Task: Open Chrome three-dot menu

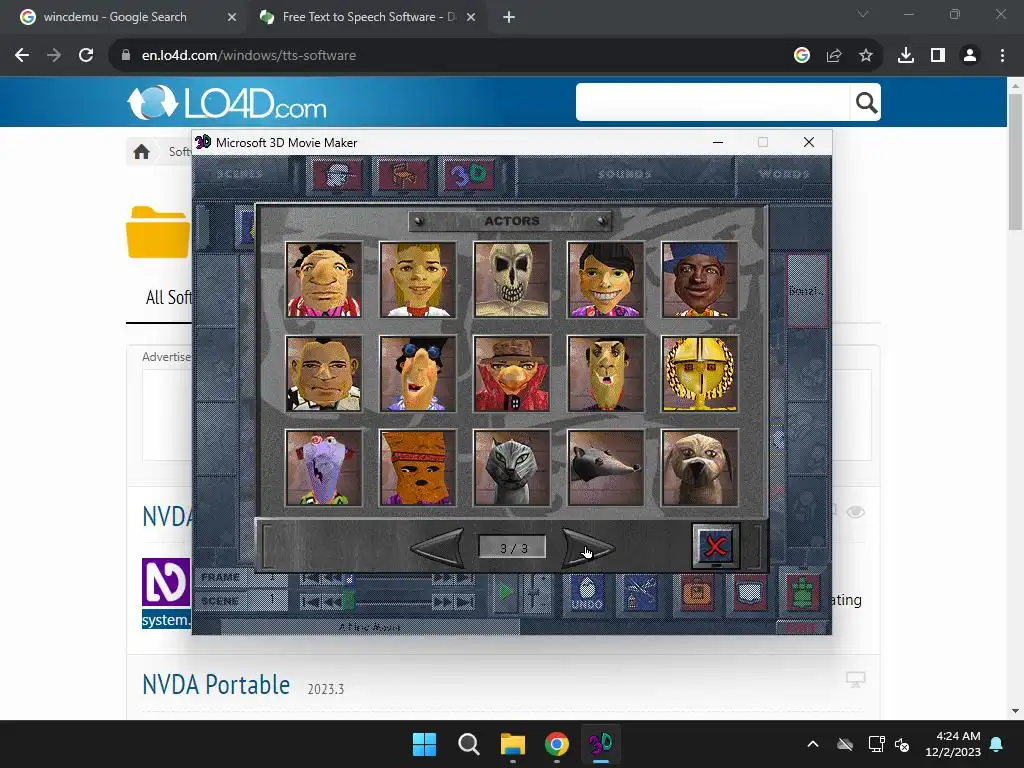Action: tap(1002, 56)
